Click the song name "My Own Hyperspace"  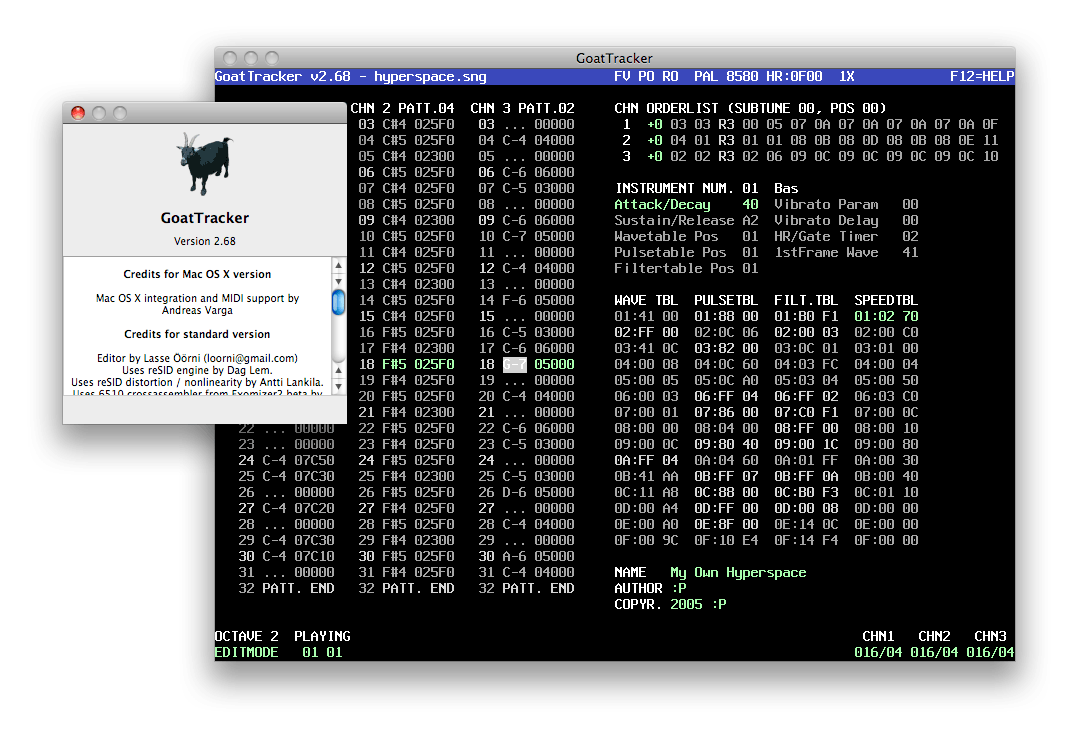tap(737, 572)
